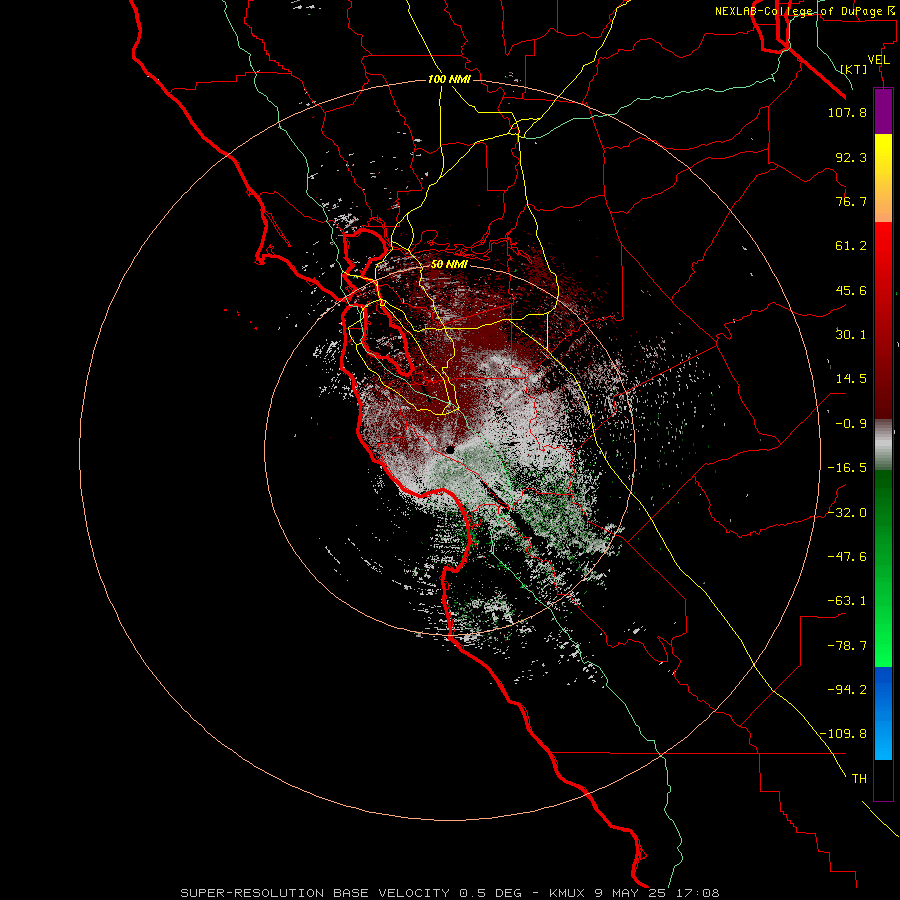Click the -63.1 velocity legend value
Viewport: 900px width, 900px height.
click(847, 601)
